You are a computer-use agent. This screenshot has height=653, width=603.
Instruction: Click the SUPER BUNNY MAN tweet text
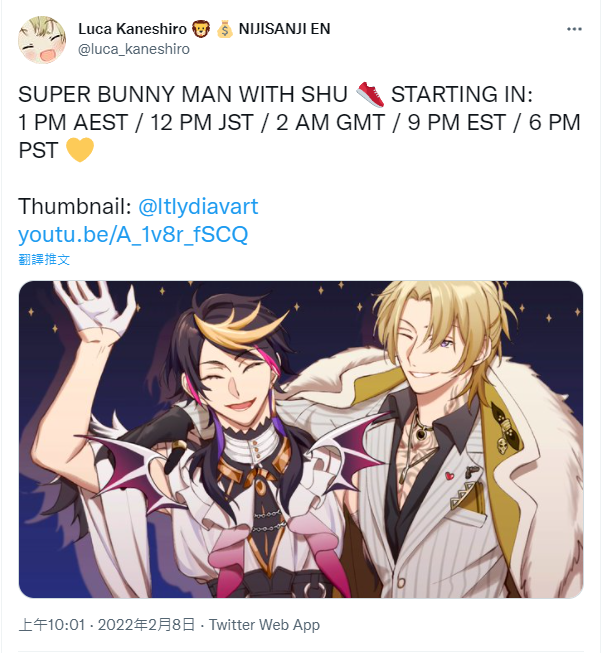(182, 95)
